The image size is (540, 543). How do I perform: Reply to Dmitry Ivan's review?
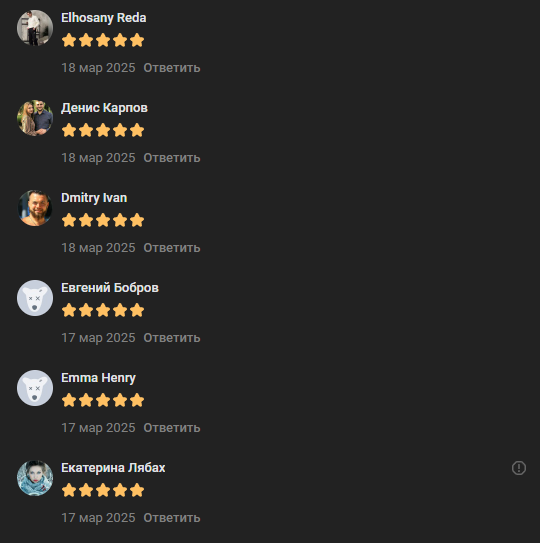172,248
